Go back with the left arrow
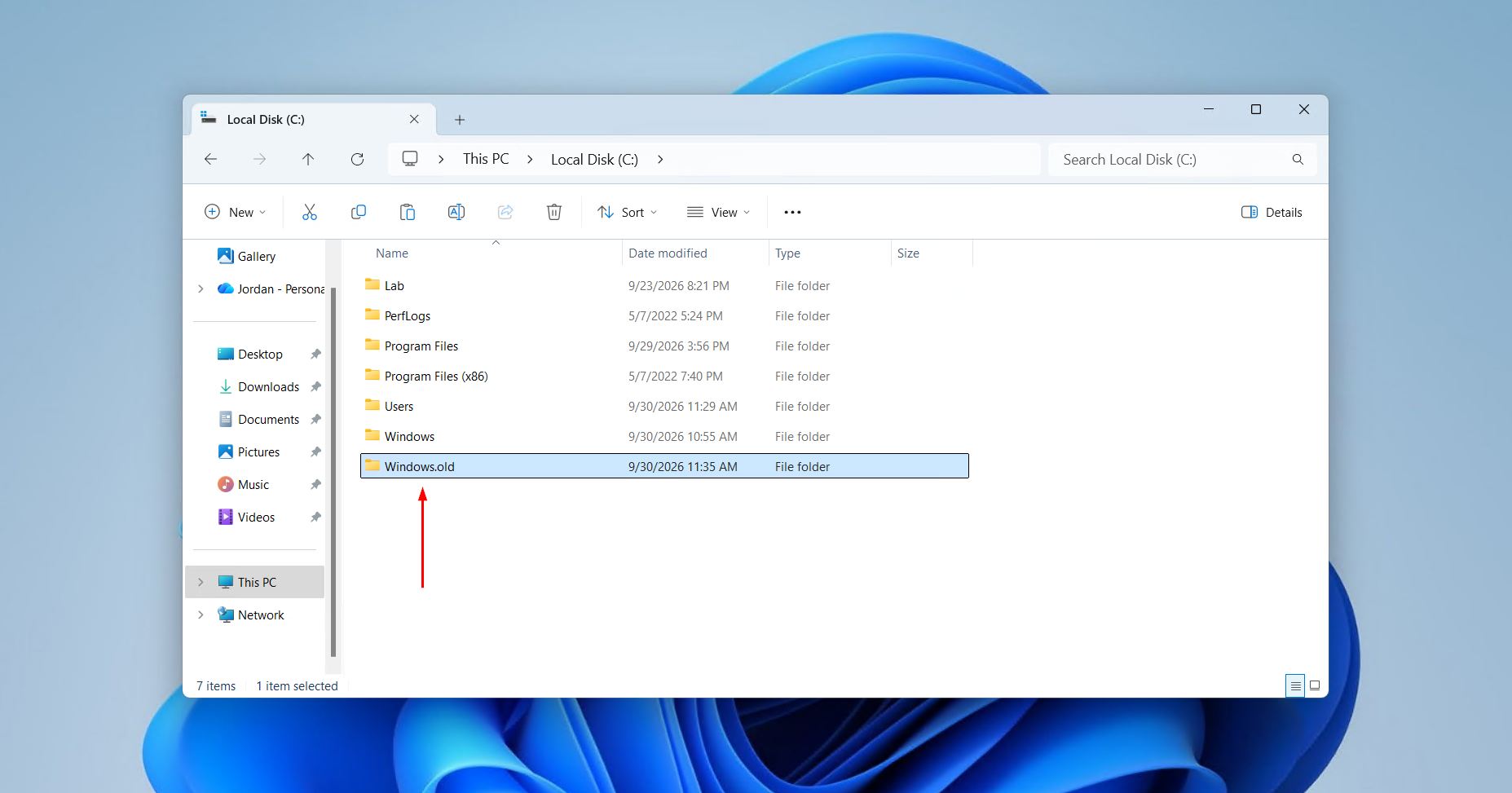This screenshot has height=793, width=1512. click(210, 159)
